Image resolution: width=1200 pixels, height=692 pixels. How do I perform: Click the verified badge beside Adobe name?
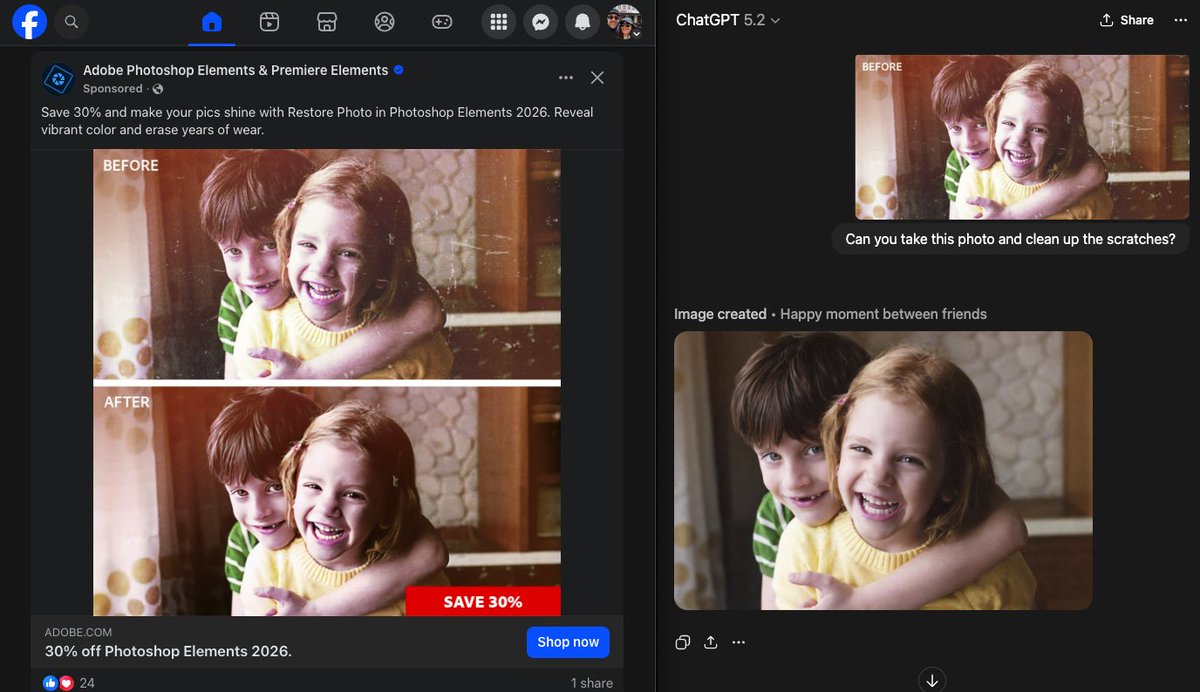(399, 70)
